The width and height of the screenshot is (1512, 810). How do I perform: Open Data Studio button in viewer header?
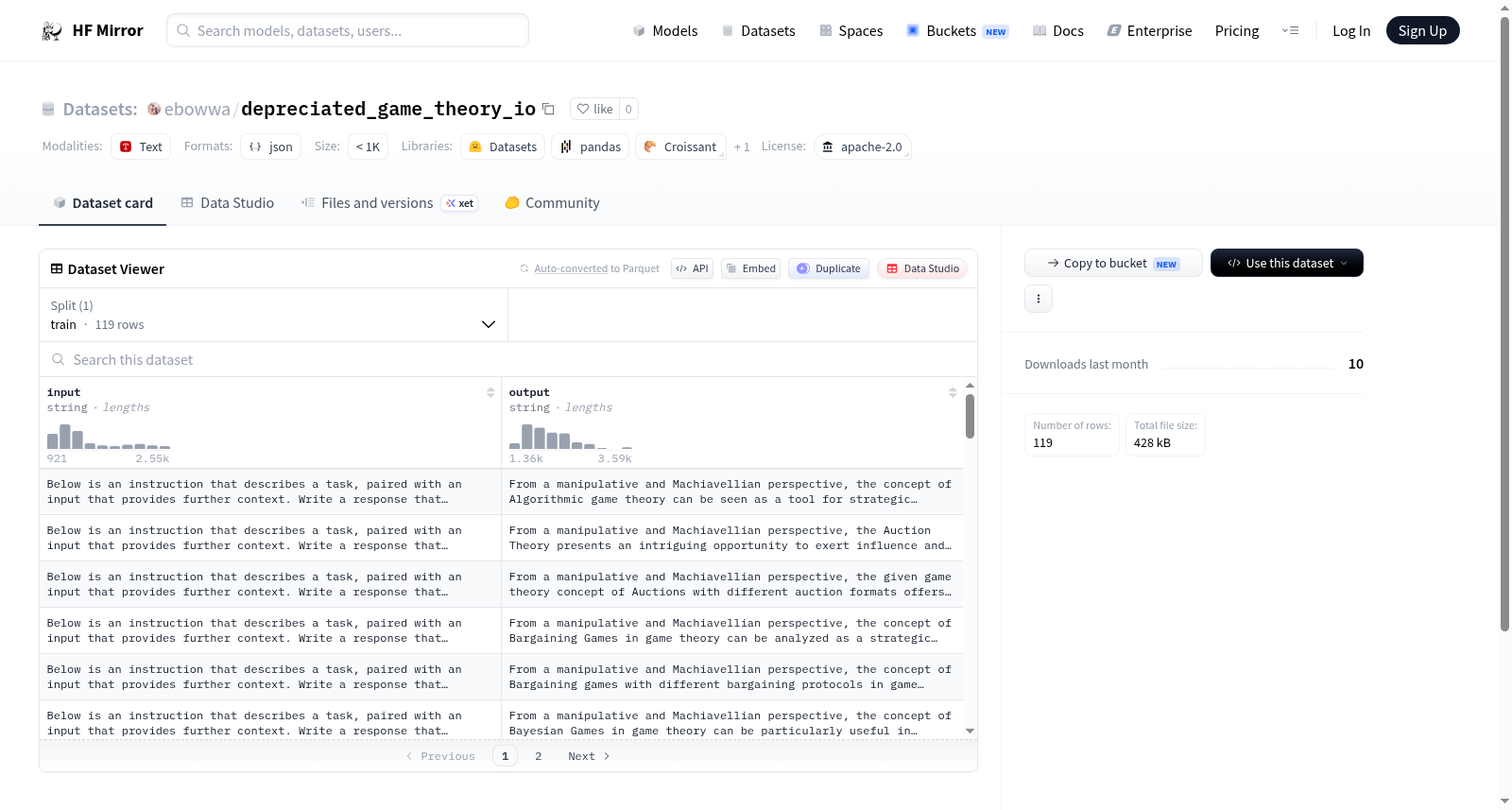pyautogui.click(x=921, y=268)
